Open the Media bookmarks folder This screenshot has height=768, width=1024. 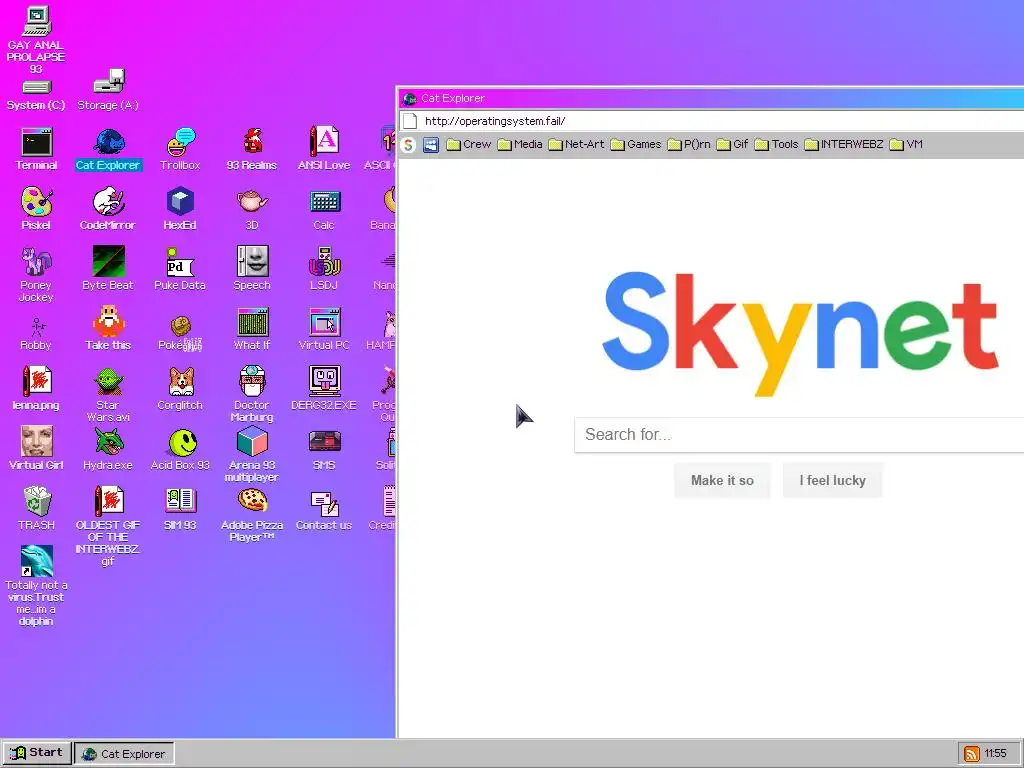tap(520, 144)
